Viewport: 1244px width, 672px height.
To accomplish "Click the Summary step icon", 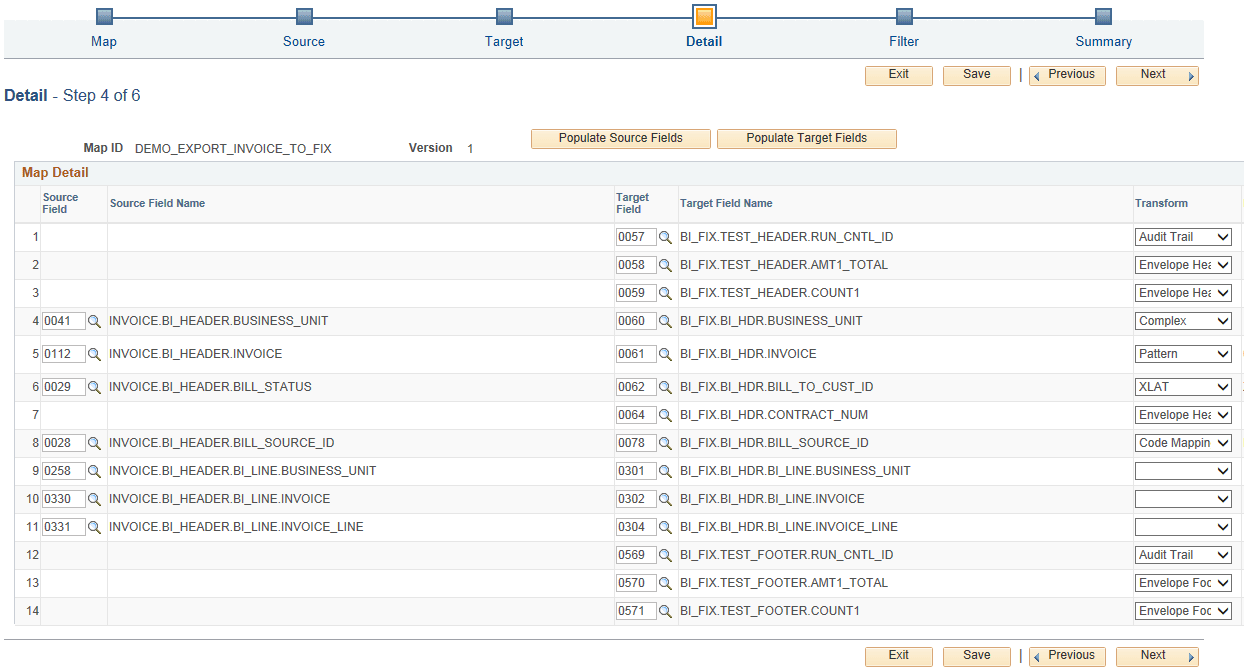I will (1103, 16).
